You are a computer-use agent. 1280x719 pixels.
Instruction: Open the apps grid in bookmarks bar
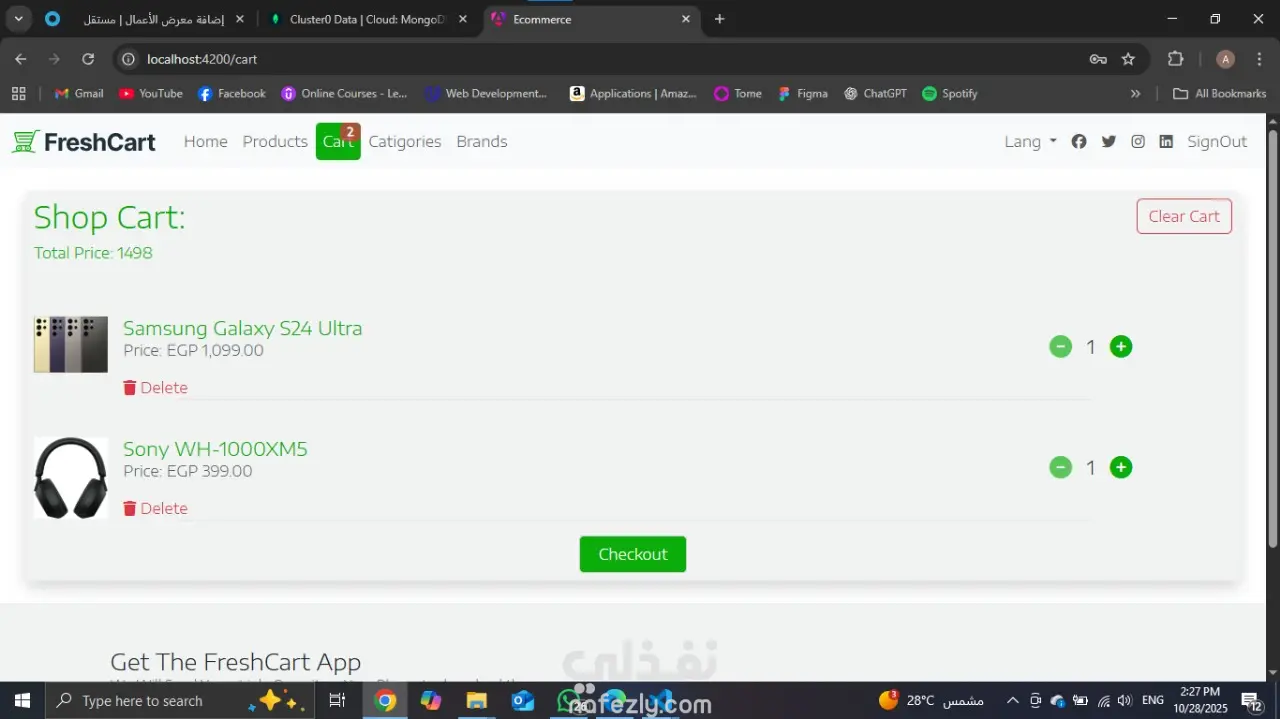tap(18, 93)
